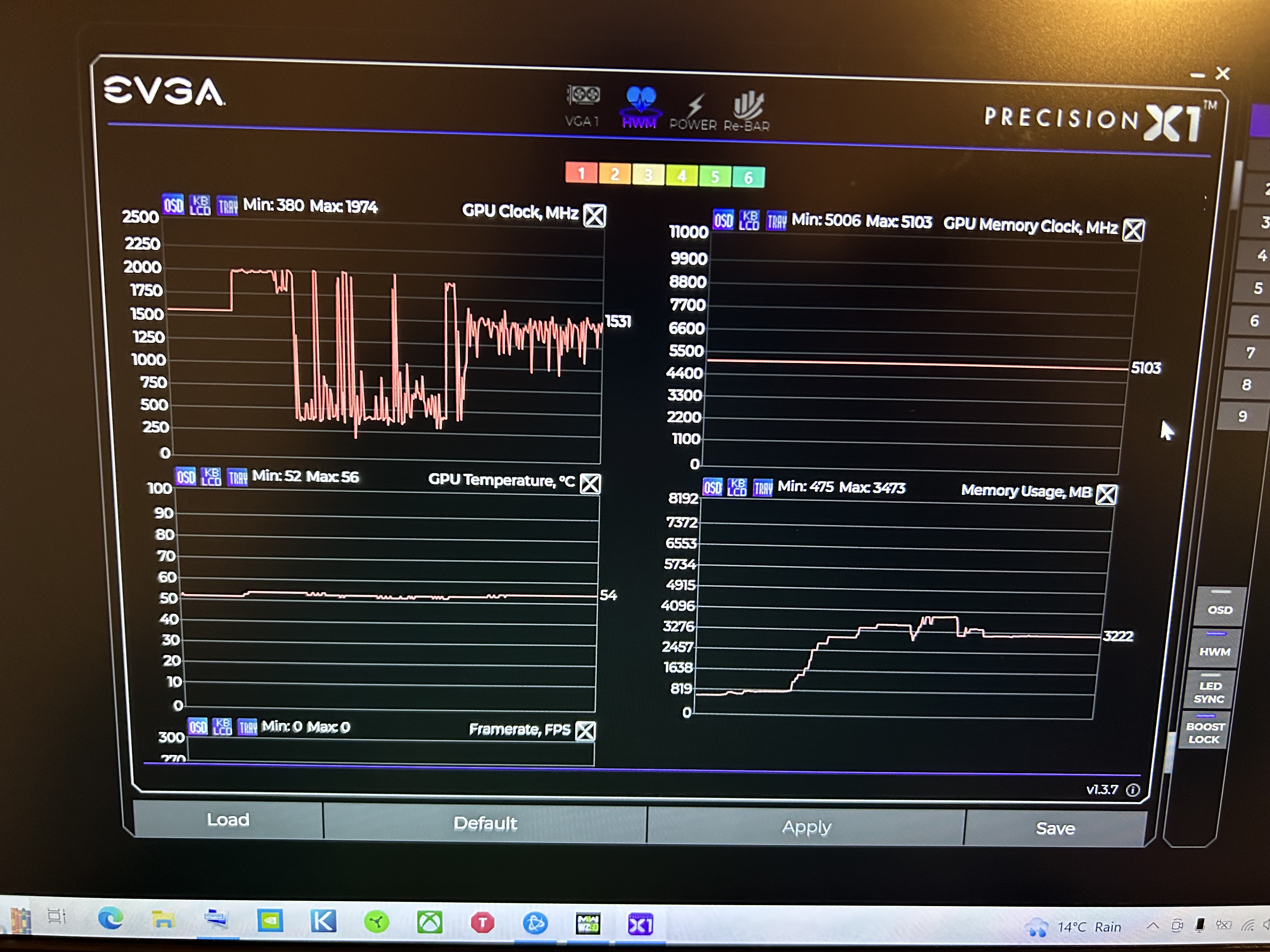Click the Precision X1 taskbar icon
The height and width of the screenshot is (952, 1270).
click(x=640, y=925)
